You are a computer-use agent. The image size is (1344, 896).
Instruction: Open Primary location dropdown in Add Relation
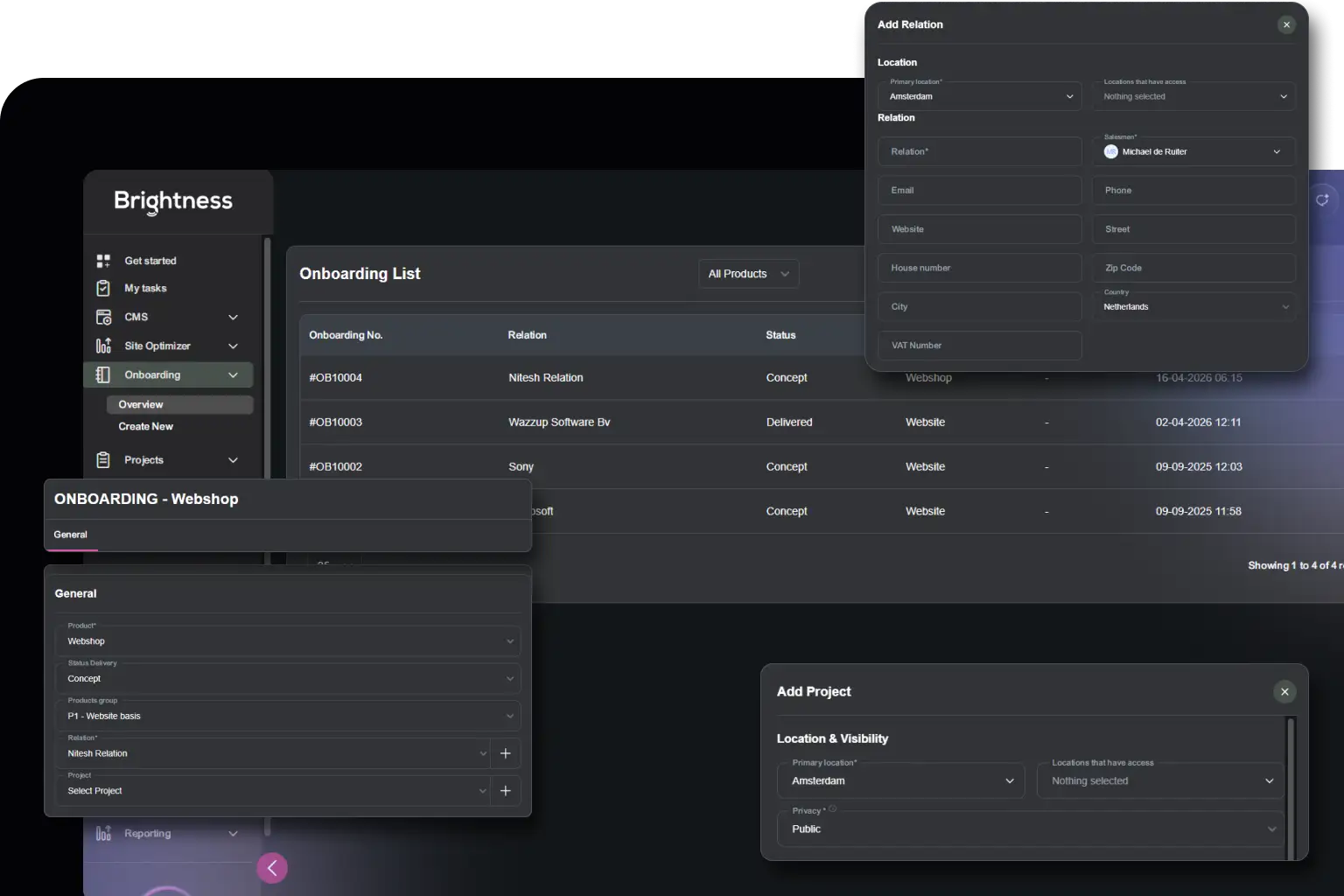[980, 96]
